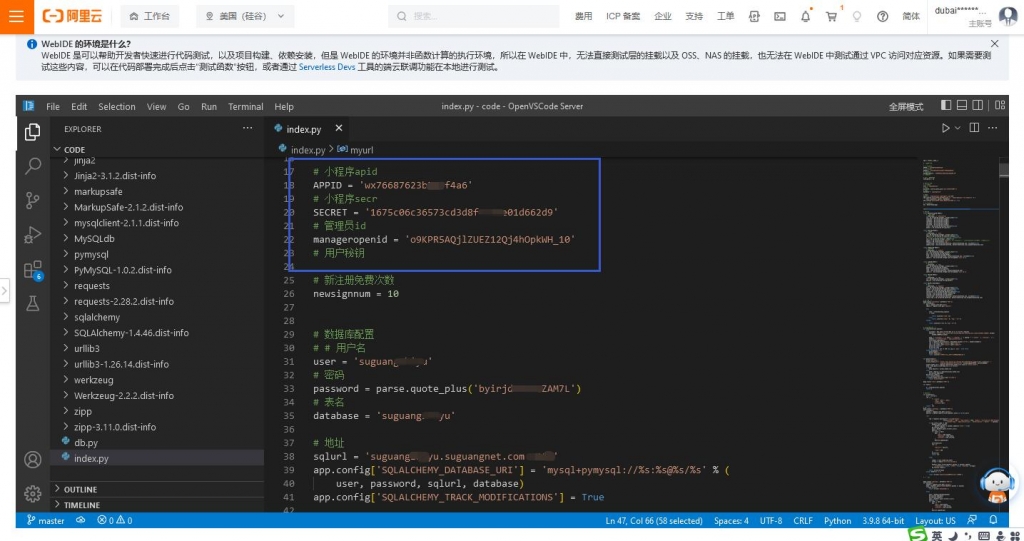Split the editor right
The width and height of the screenshot is (1024, 541).
click(x=974, y=127)
